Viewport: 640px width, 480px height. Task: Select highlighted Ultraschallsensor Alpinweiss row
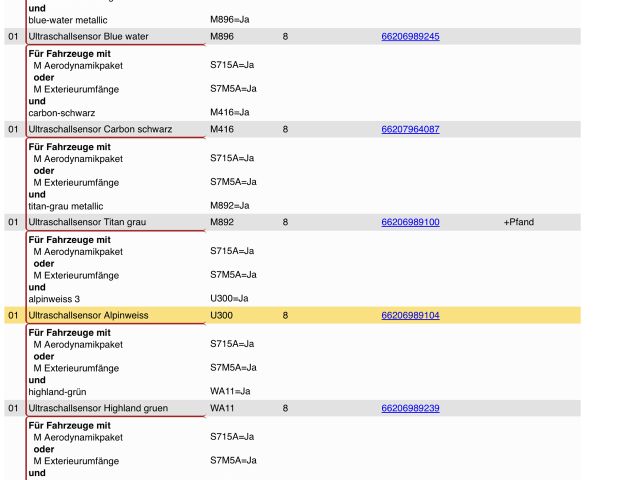pos(88,315)
